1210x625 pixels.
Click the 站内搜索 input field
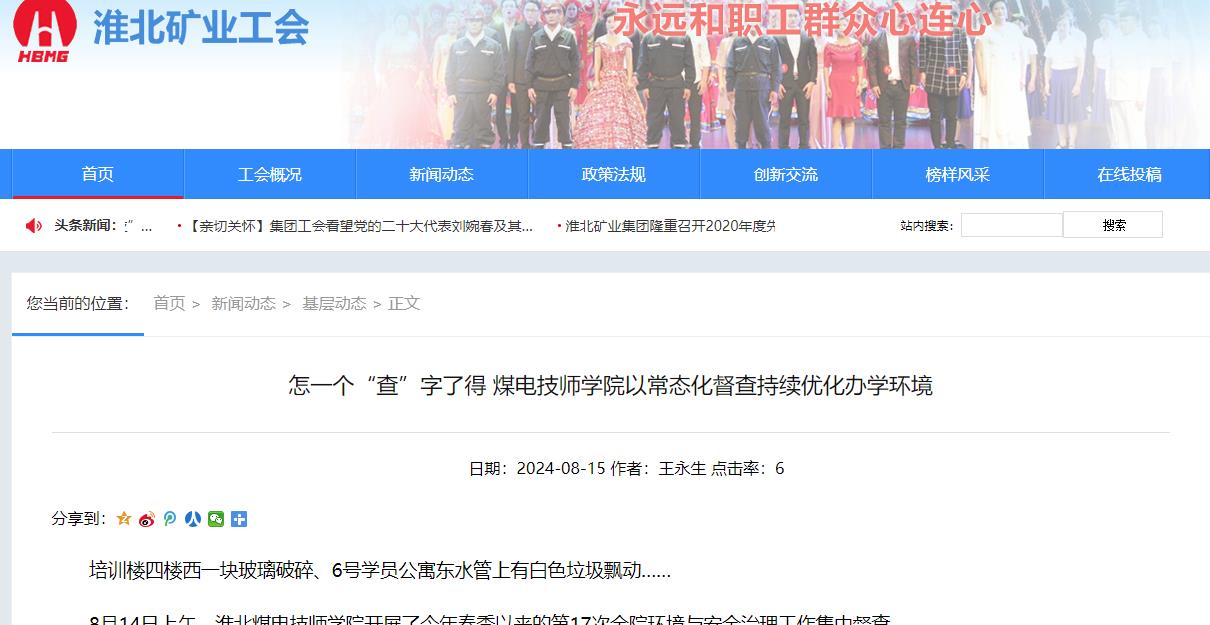point(1012,225)
